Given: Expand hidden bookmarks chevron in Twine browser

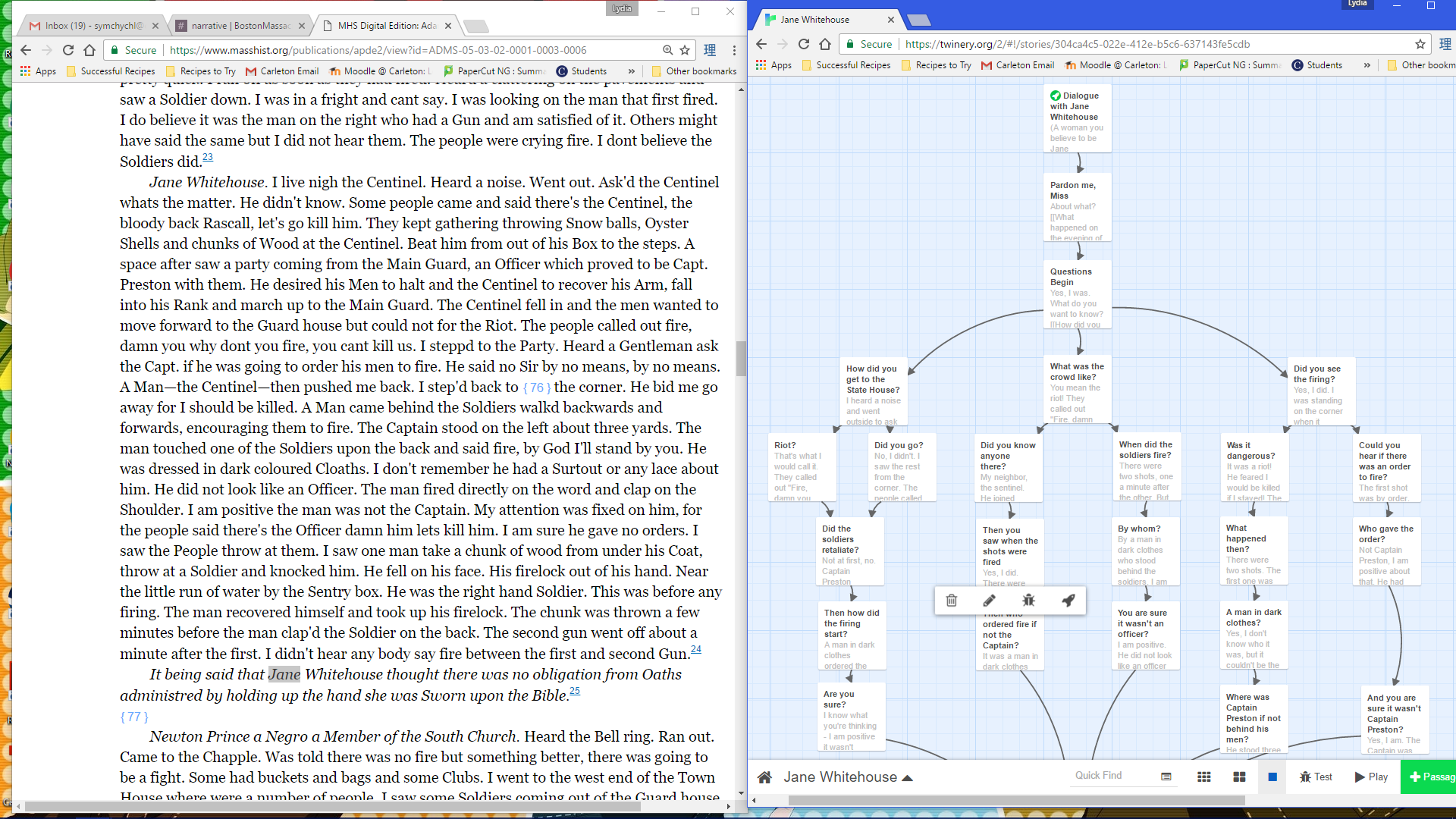Looking at the screenshot, I should click(1367, 65).
